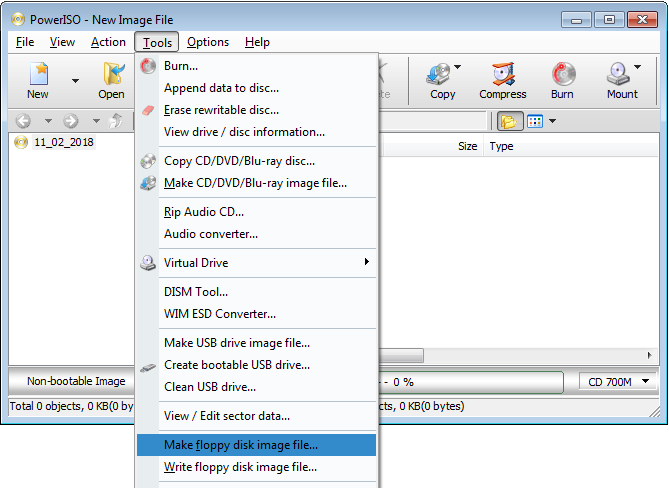Click the eraser icon in the menu
The image size is (669, 488).
[x=148, y=110]
